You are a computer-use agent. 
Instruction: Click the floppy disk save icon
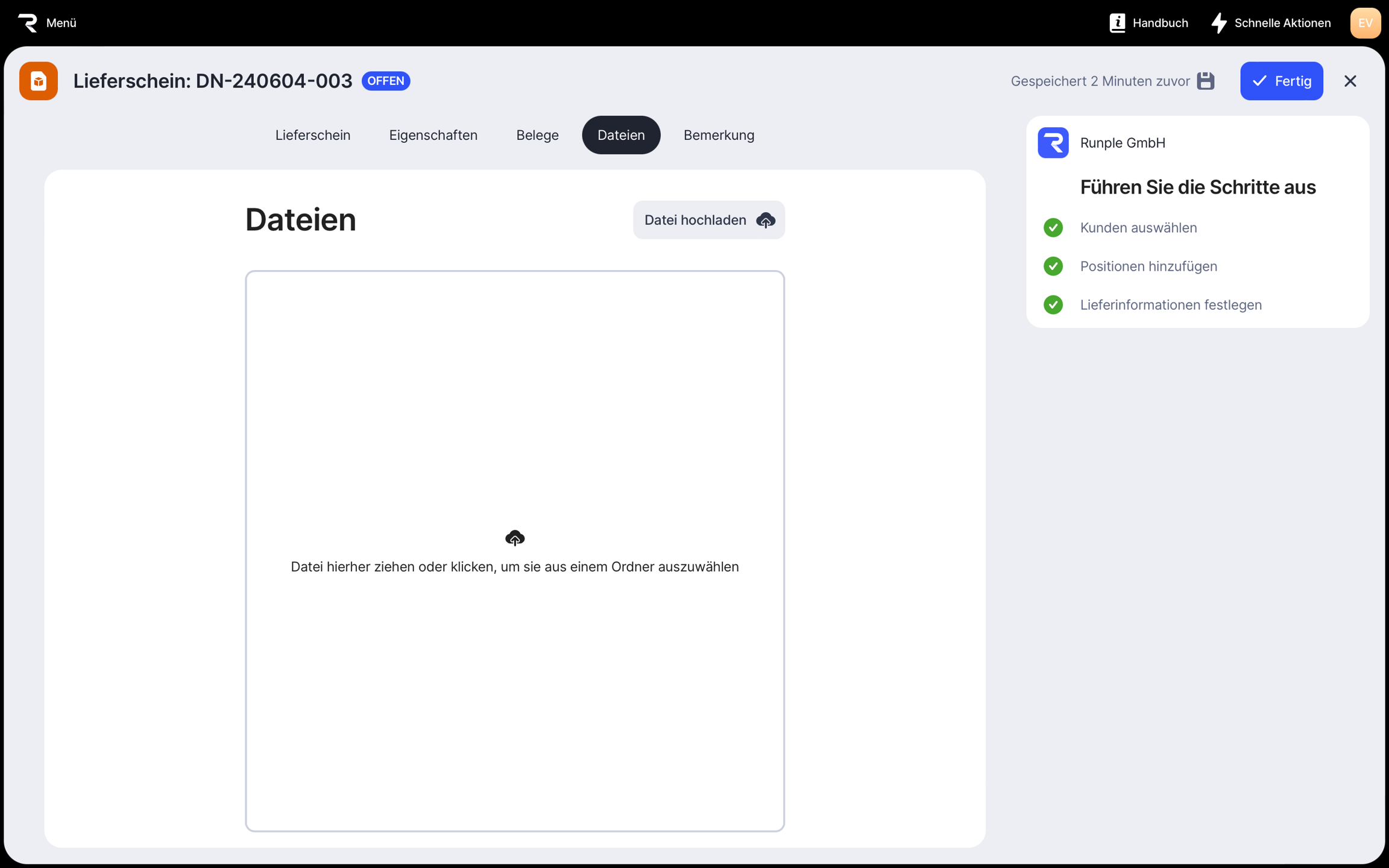[1206, 81]
